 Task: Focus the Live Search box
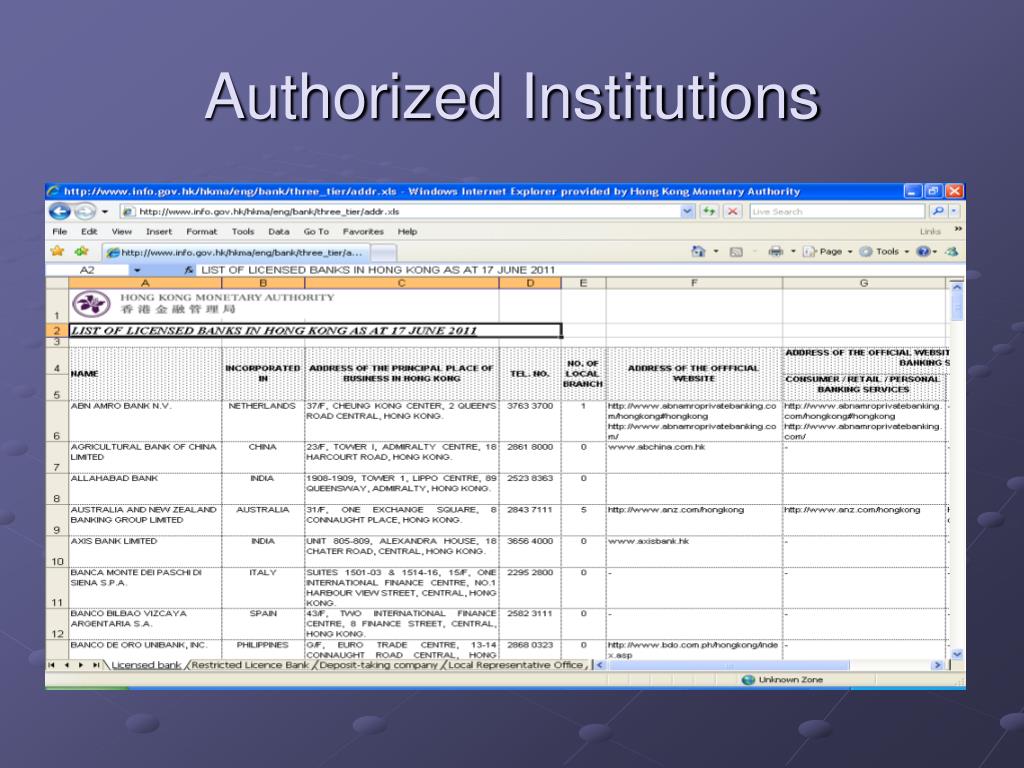(837, 212)
